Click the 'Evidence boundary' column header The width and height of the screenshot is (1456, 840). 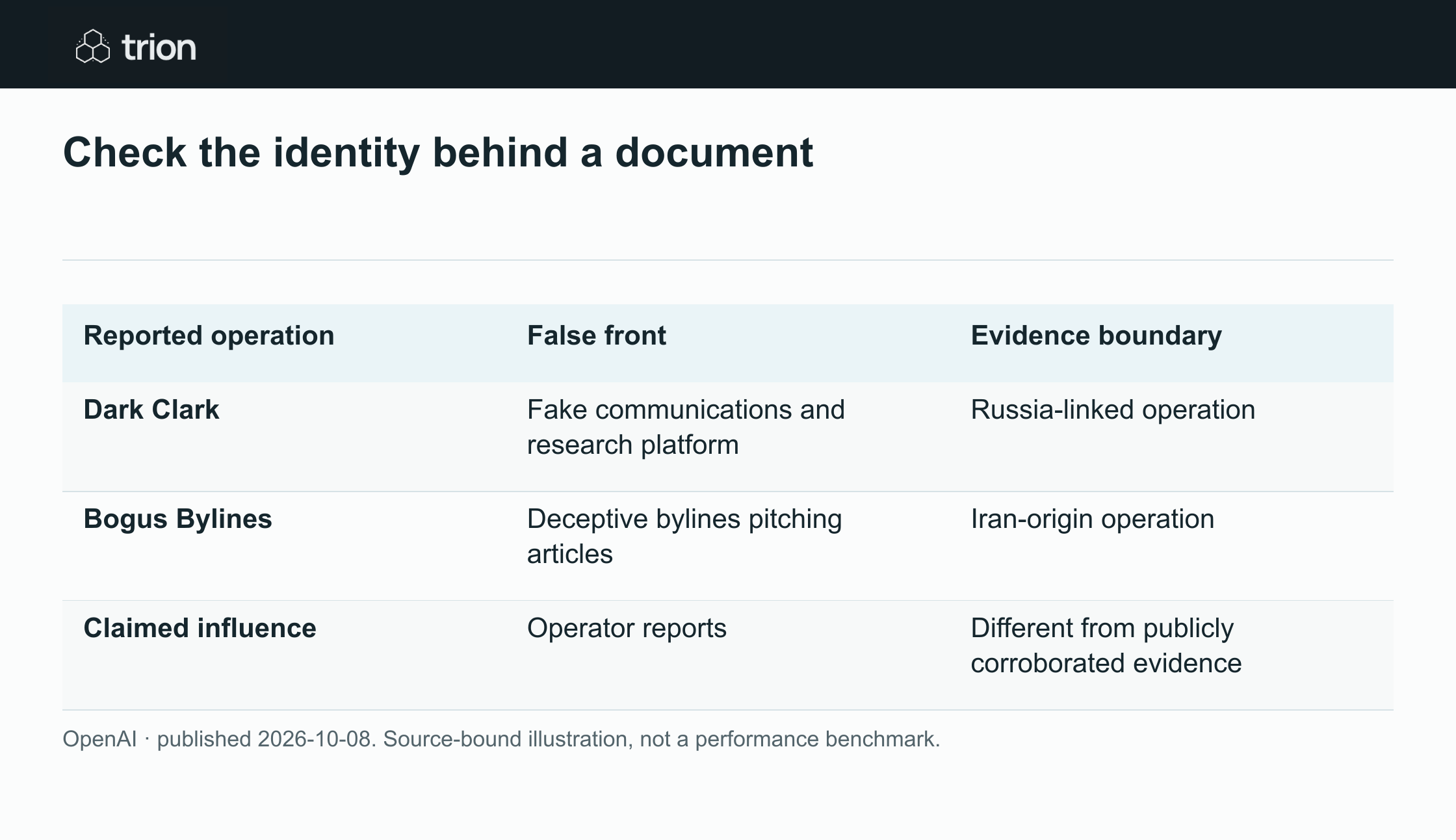coord(1096,335)
